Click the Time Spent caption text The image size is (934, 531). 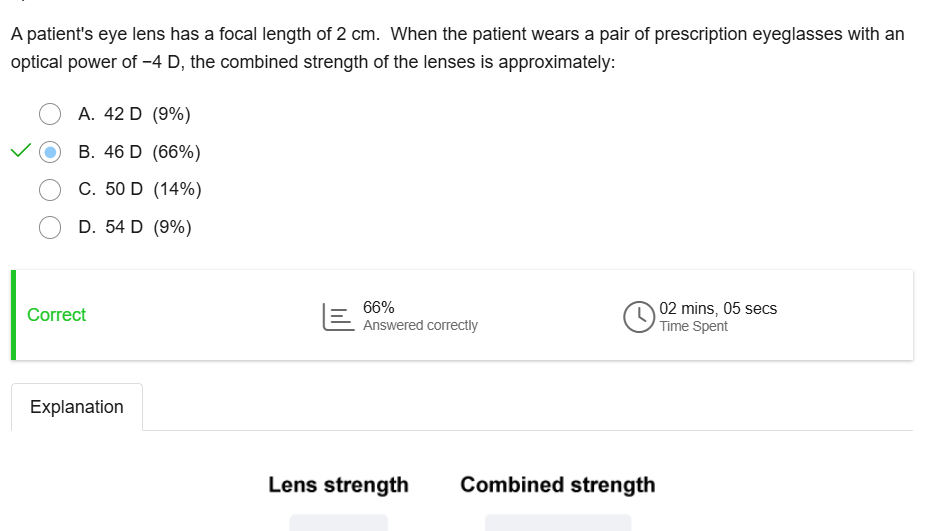pos(693,326)
